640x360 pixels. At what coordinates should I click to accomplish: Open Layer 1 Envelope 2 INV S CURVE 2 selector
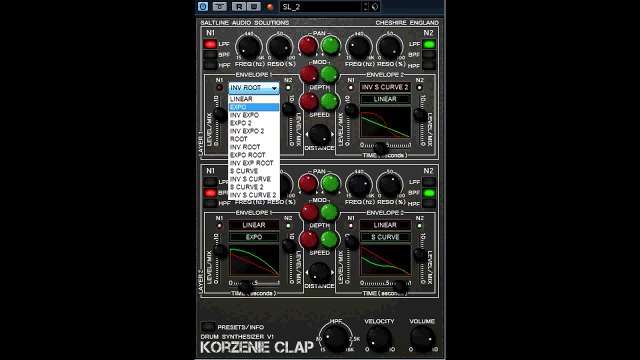pyautogui.click(x=385, y=87)
